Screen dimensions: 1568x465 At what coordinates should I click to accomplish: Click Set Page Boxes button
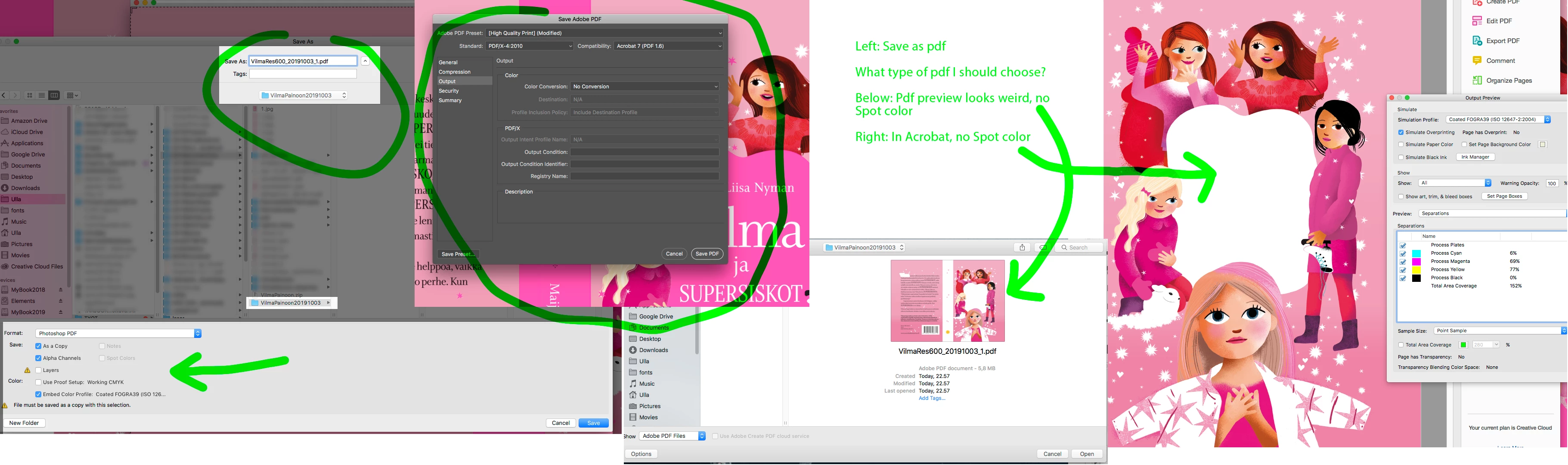pos(1504,196)
